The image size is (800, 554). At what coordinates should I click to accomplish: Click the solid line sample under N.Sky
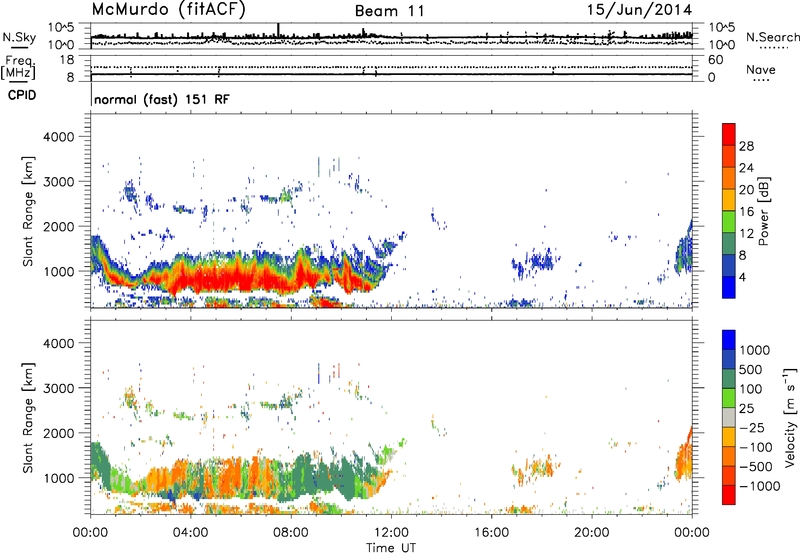click(x=19, y=47)
